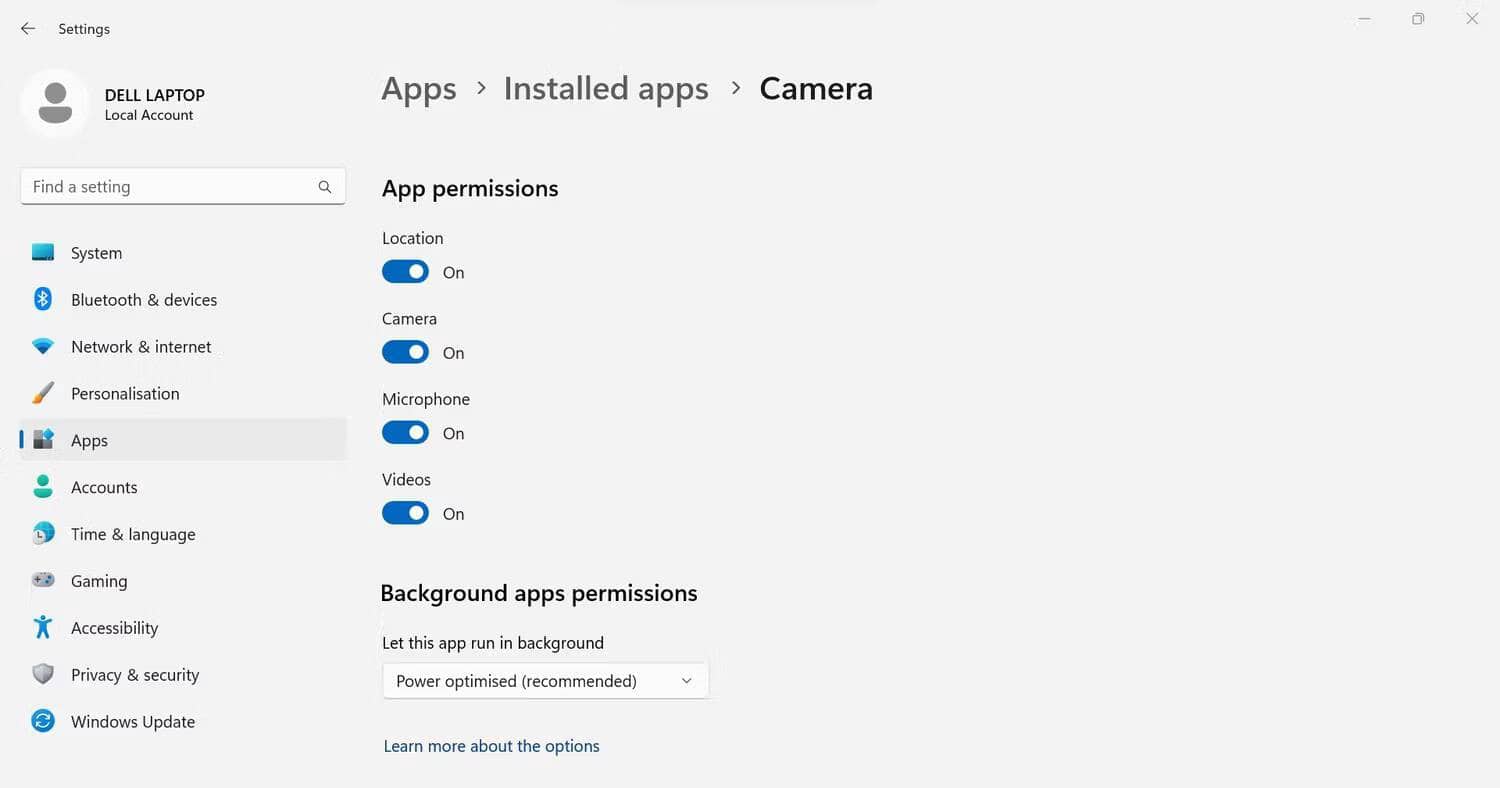The width and height of the screenshot is (1500, 788).
Task: Disable the Videos permission
Action: pyautogui.click(x=405, y=512)
